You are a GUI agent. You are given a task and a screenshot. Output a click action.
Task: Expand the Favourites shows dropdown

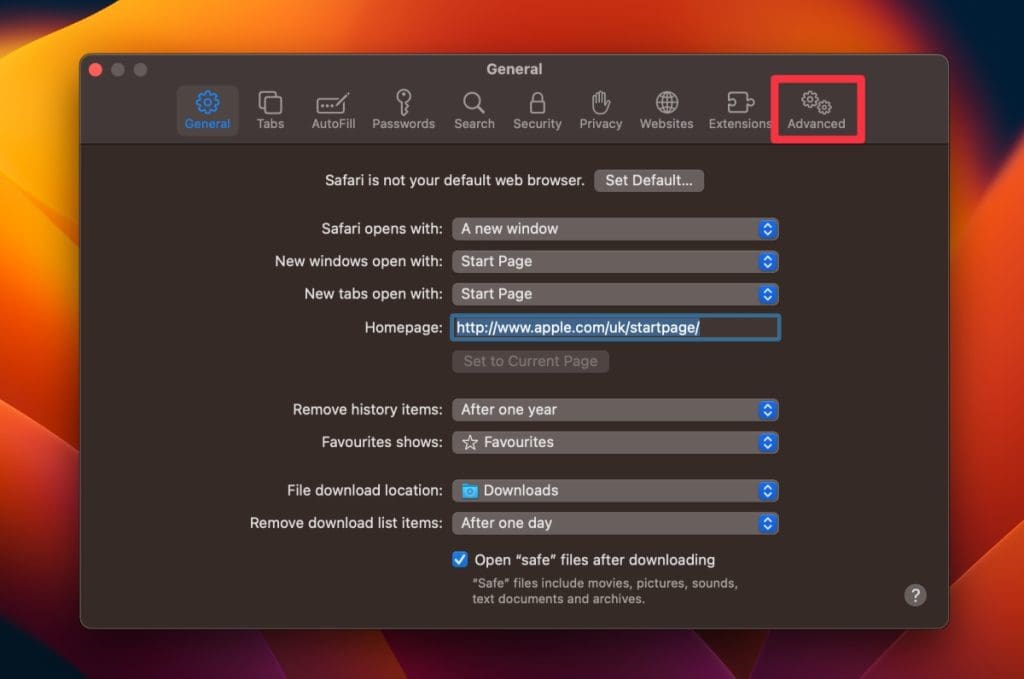click(x=615, y=442)
